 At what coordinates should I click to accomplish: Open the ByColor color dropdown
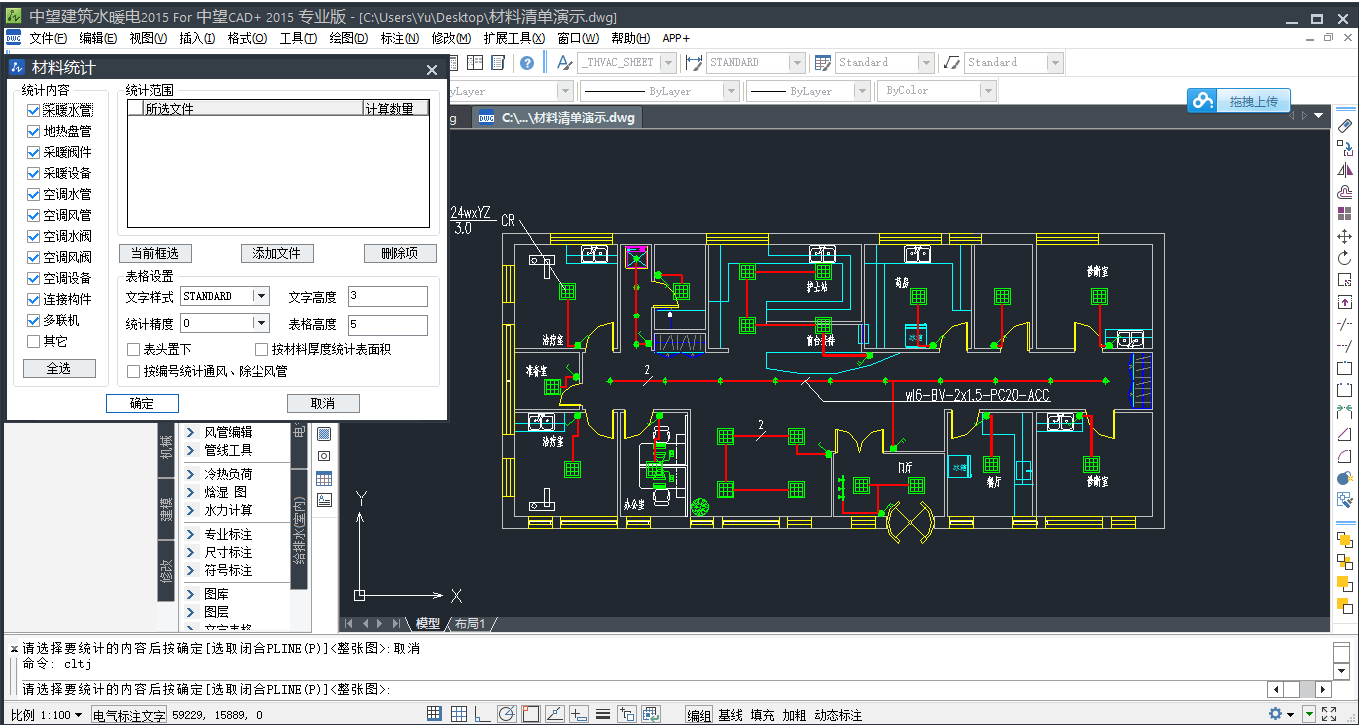click(x=988, y=91)
